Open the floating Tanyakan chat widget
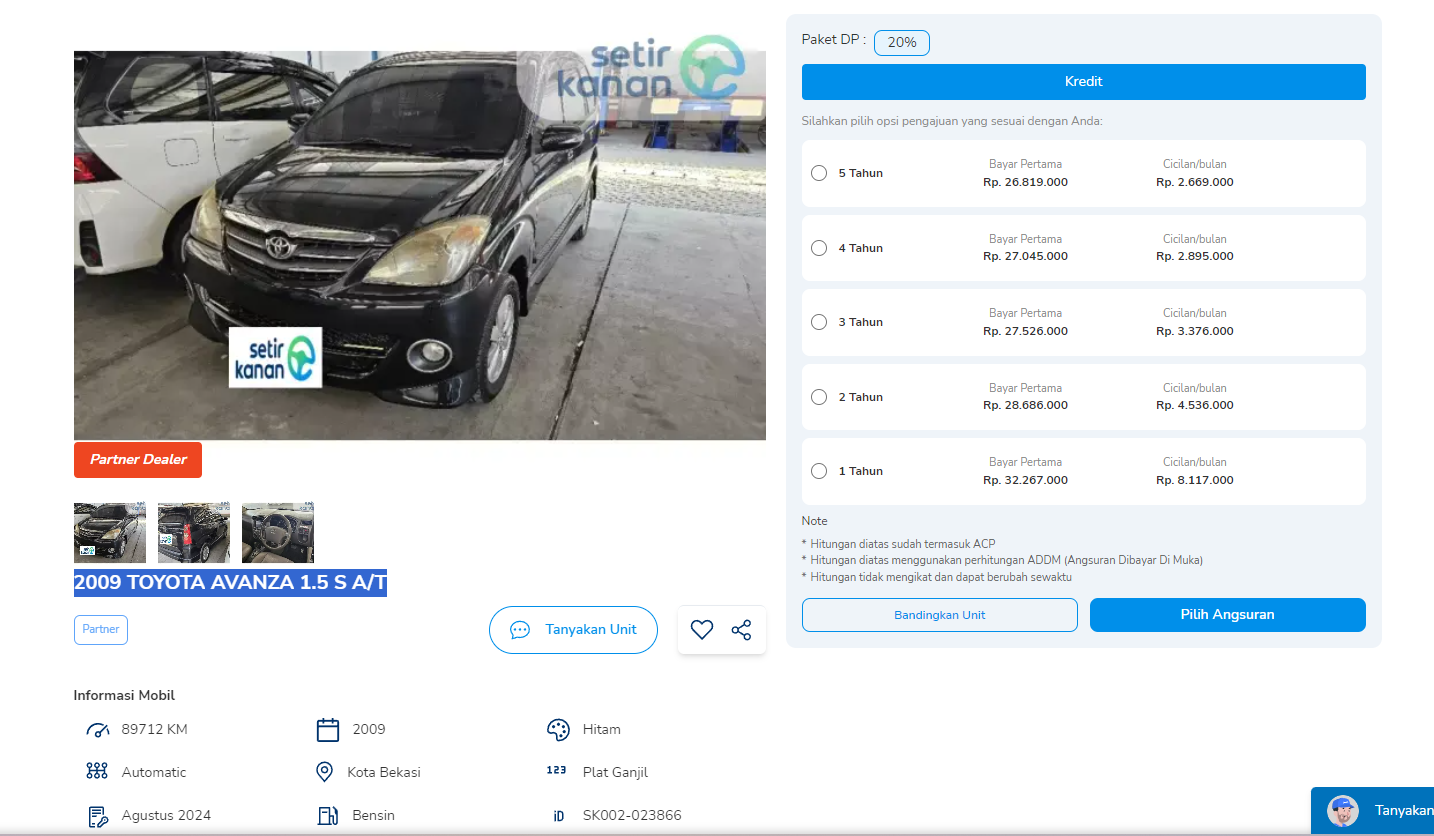 tap(1373, 811)
